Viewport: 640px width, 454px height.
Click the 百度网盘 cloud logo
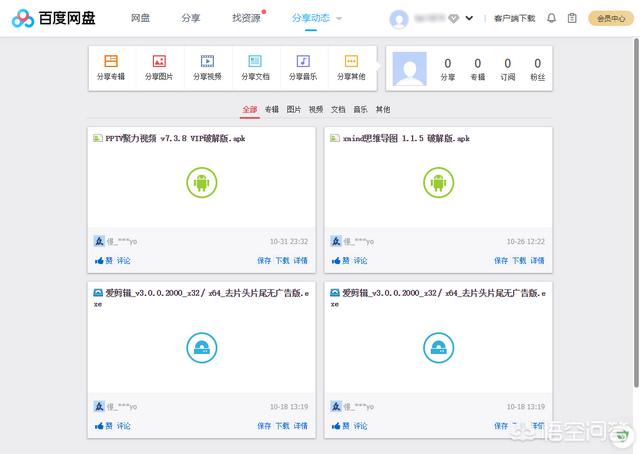pos(23,18)
